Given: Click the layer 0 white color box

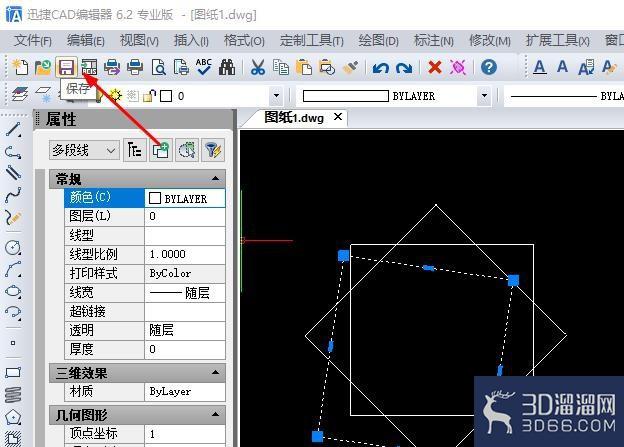Looking at the screenshot, I should (166, 96).
